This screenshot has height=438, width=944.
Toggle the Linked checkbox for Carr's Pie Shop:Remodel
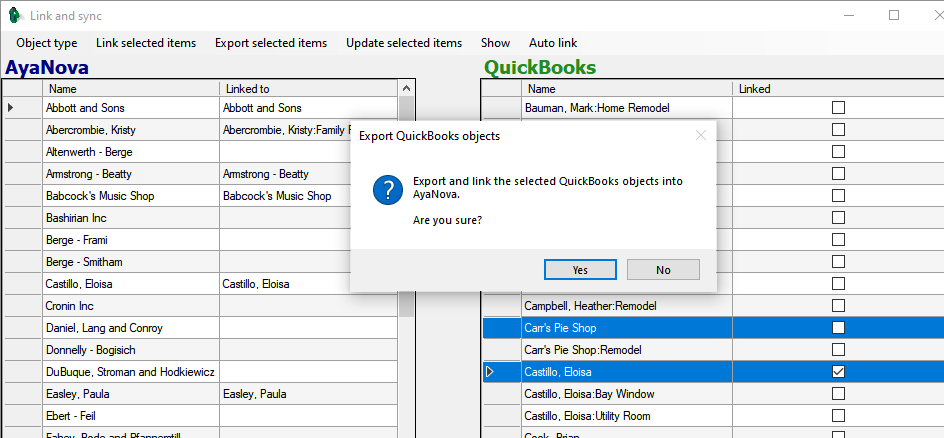pyautogui.click(x=838, y=350)
